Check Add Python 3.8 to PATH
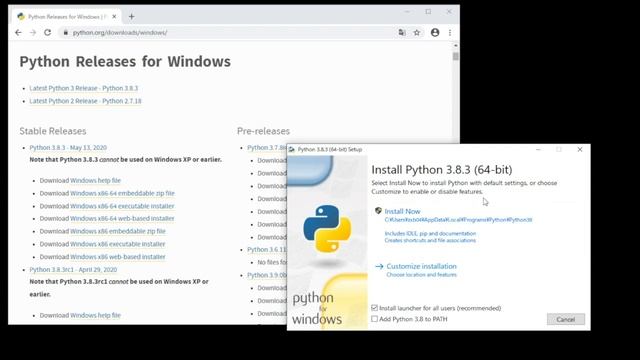The height and width of the screenshot is (360, 640). (374, 319)
